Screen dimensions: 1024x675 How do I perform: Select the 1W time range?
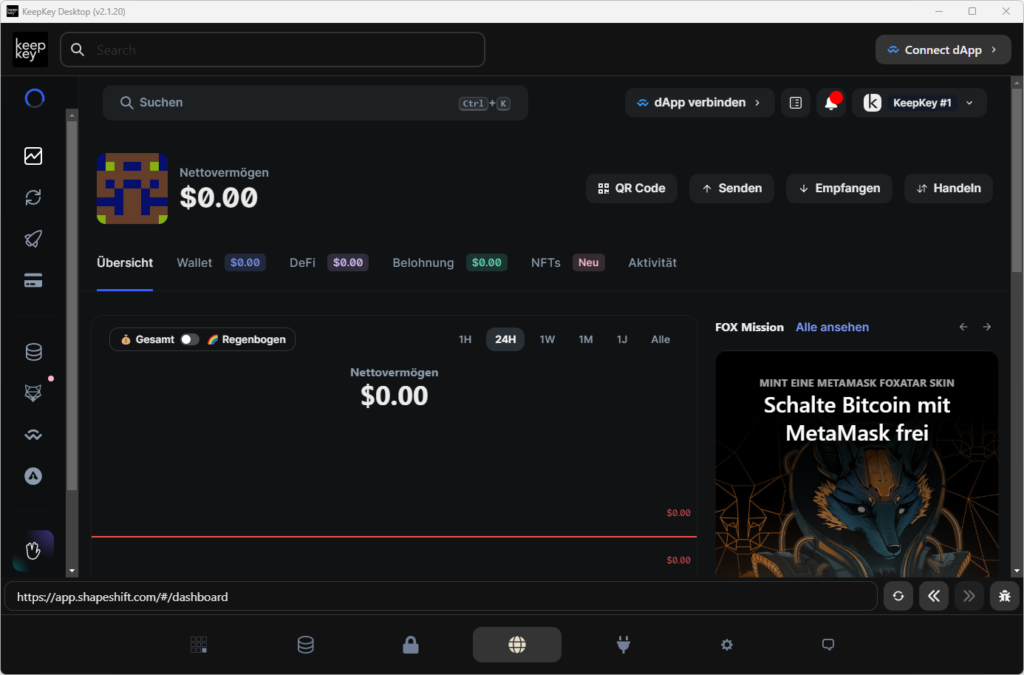(547, 339)
